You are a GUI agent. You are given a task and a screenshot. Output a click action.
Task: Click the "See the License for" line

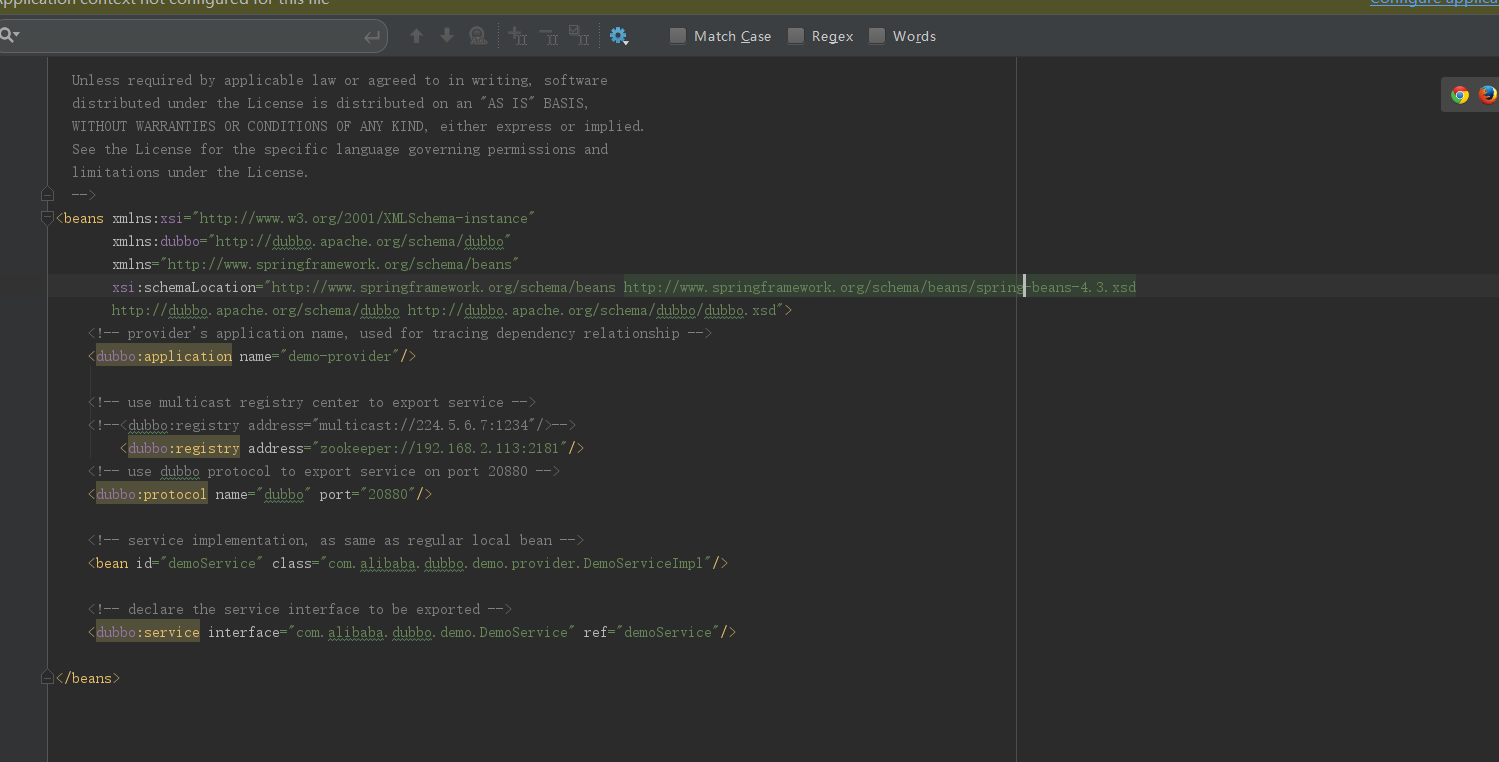(340, 149)
